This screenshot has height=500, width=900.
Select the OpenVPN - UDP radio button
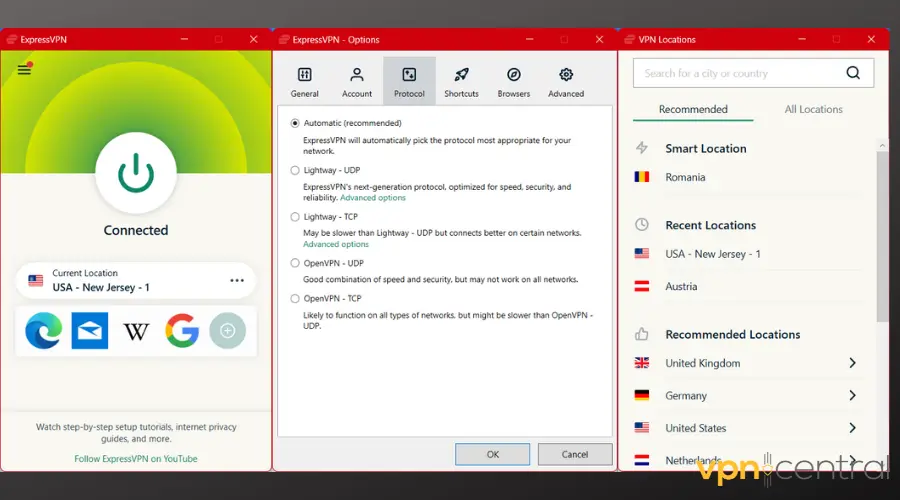click(x=295, y=263)
